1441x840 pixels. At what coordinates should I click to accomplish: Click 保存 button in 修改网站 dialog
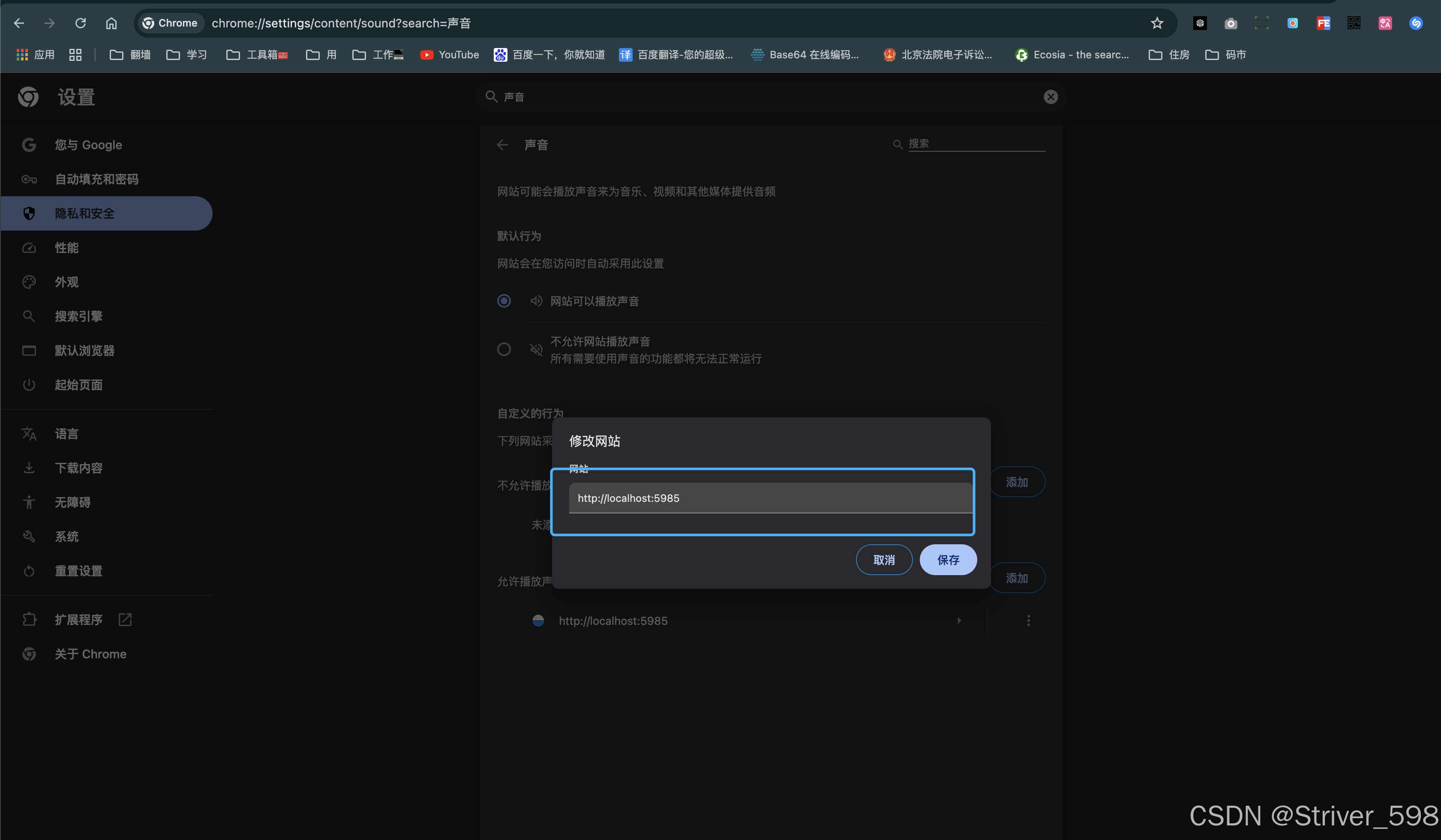(948, 560)
